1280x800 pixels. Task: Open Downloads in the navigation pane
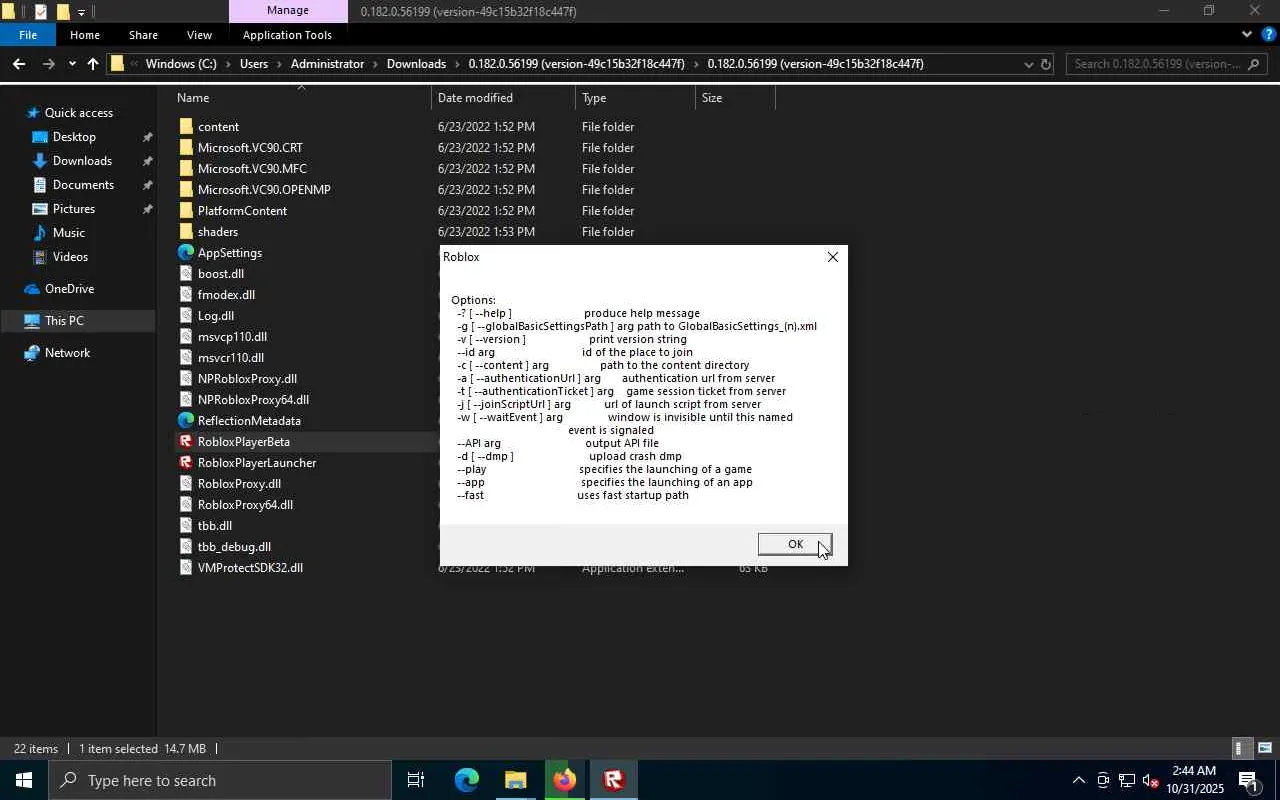coord(82,161)
